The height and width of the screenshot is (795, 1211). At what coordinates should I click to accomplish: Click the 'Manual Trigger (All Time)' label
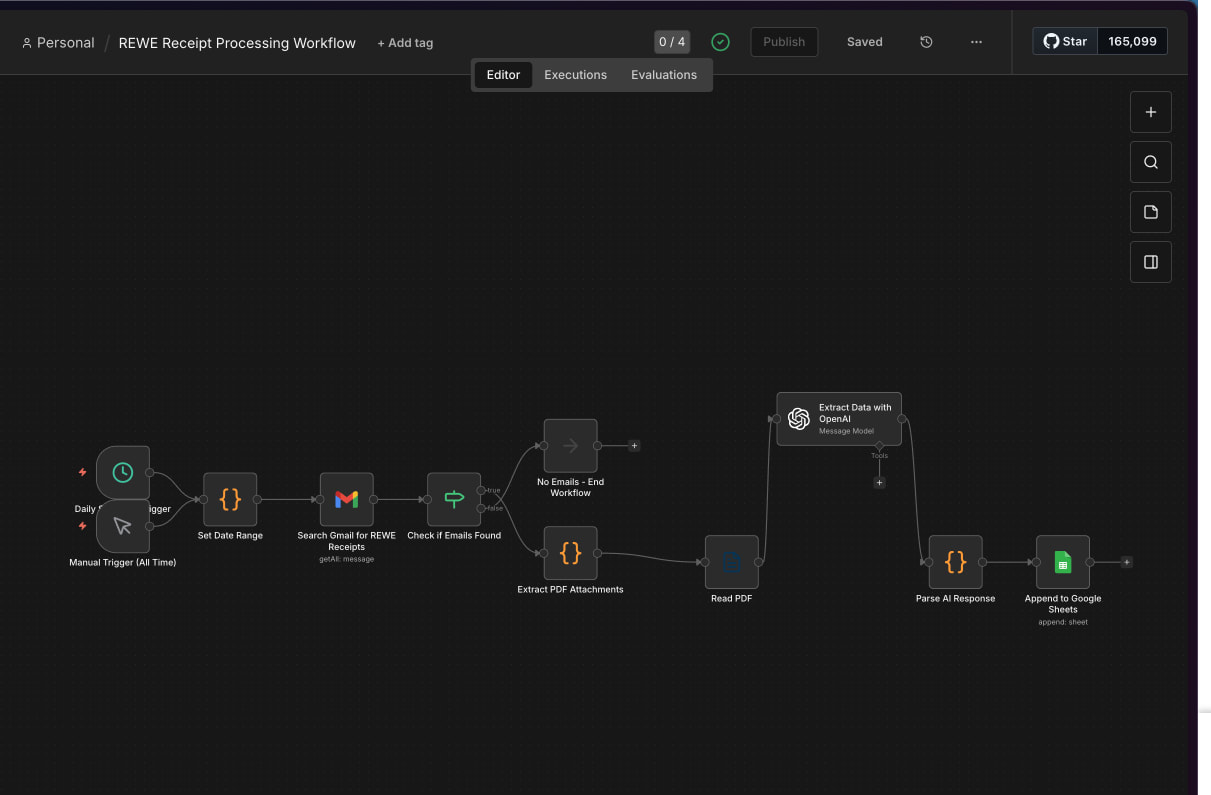point(122,563)
